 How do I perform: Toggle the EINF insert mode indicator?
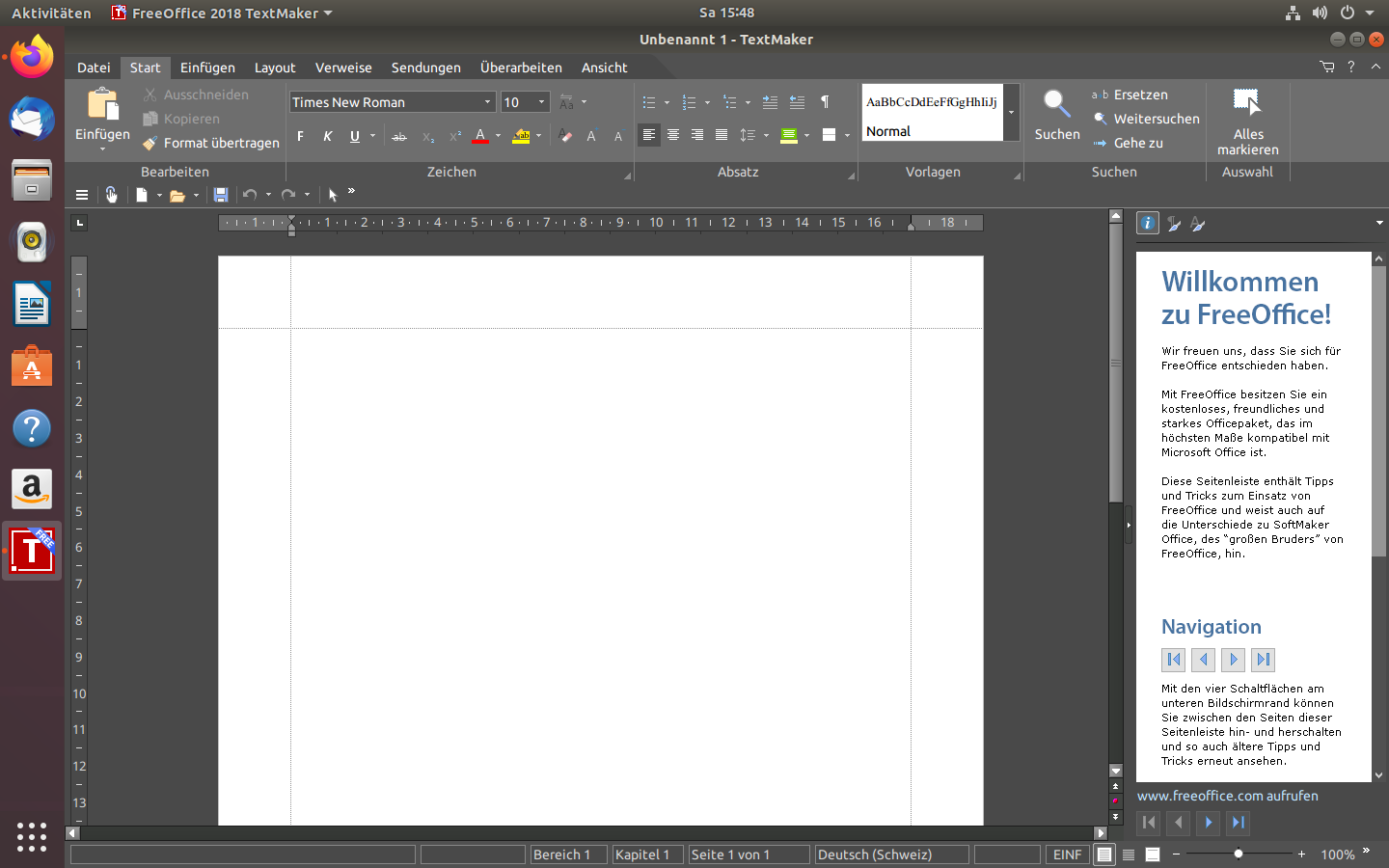click(1067, 854)
